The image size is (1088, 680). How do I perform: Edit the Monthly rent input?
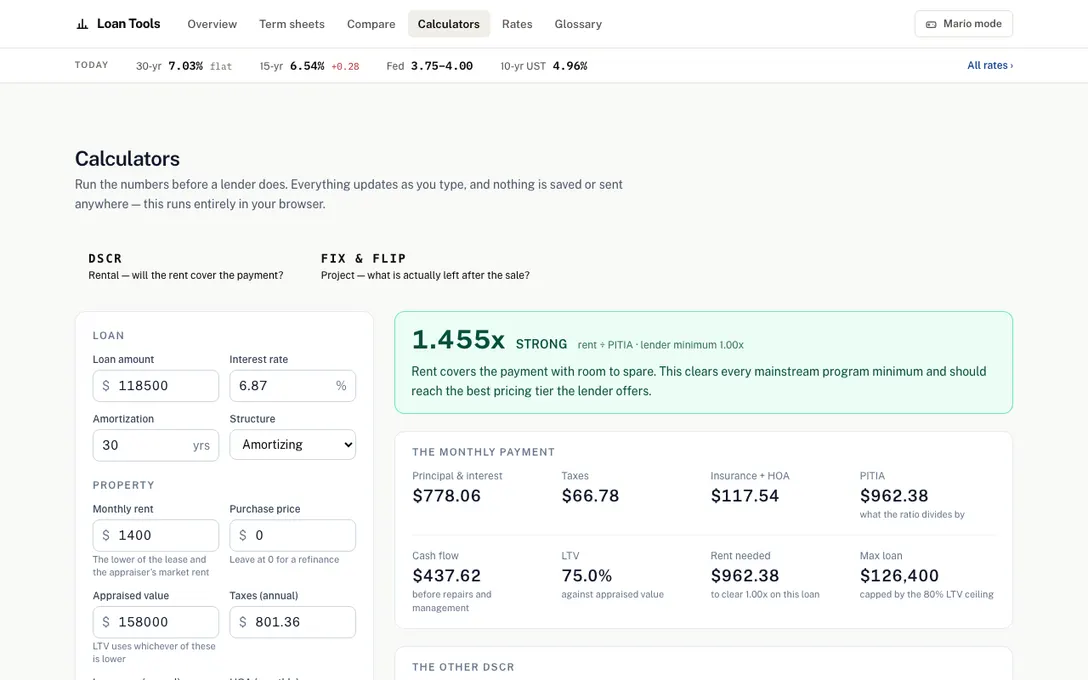point(155,536)
